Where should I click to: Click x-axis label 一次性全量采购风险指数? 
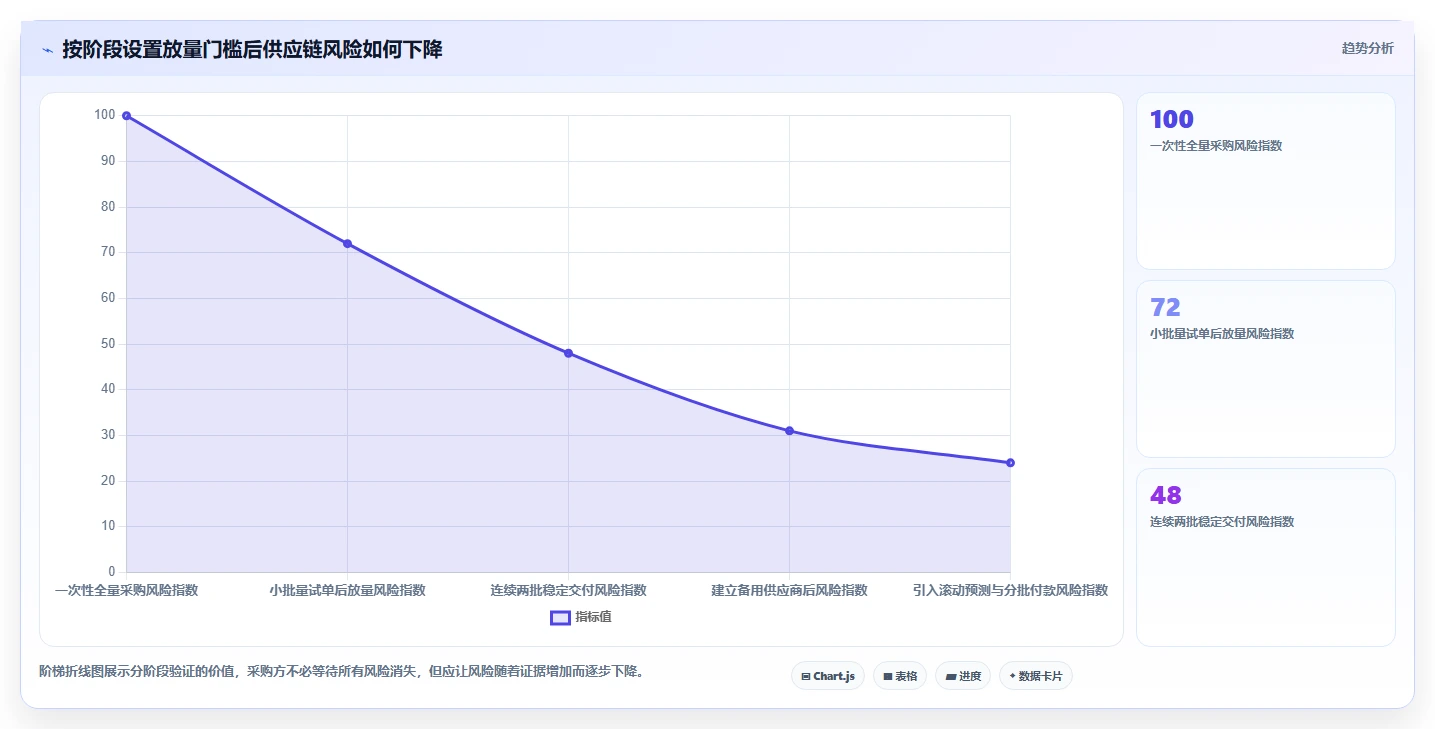pos(126,591)
